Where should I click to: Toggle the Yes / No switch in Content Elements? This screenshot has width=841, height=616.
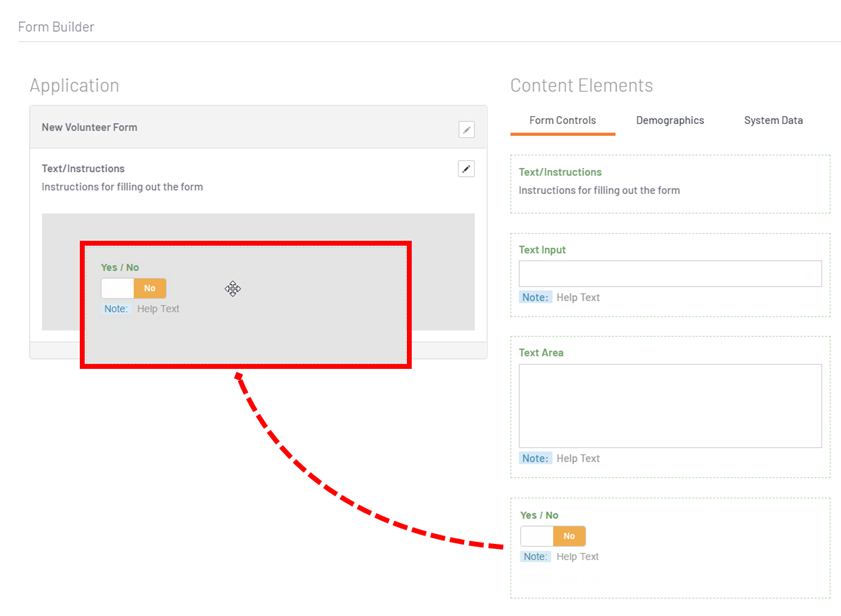point(553,536)
